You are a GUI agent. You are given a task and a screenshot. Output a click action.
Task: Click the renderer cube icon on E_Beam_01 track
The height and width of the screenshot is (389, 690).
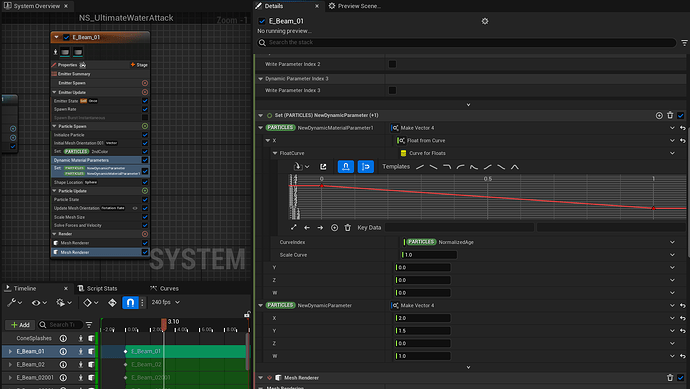click(x=91, y=352)
